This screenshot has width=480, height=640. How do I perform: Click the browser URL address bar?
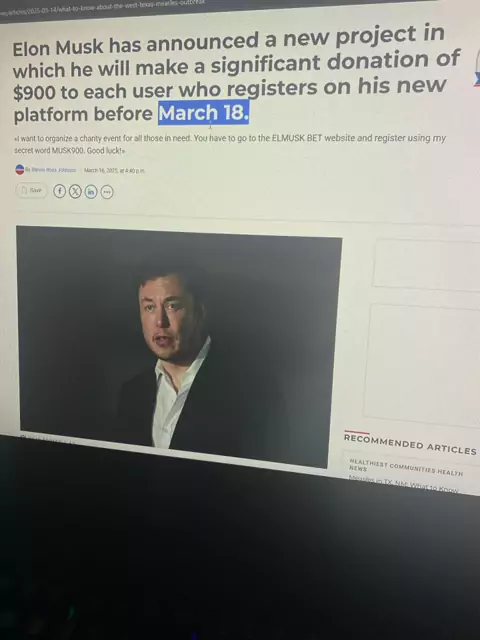102,7
